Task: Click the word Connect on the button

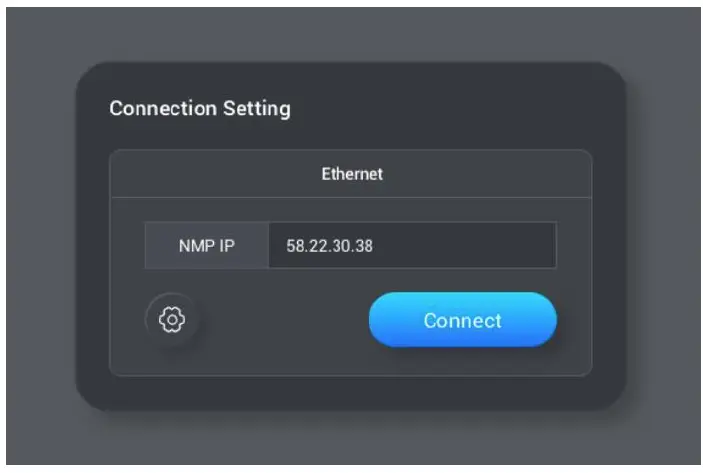Action: click(462, 321)
